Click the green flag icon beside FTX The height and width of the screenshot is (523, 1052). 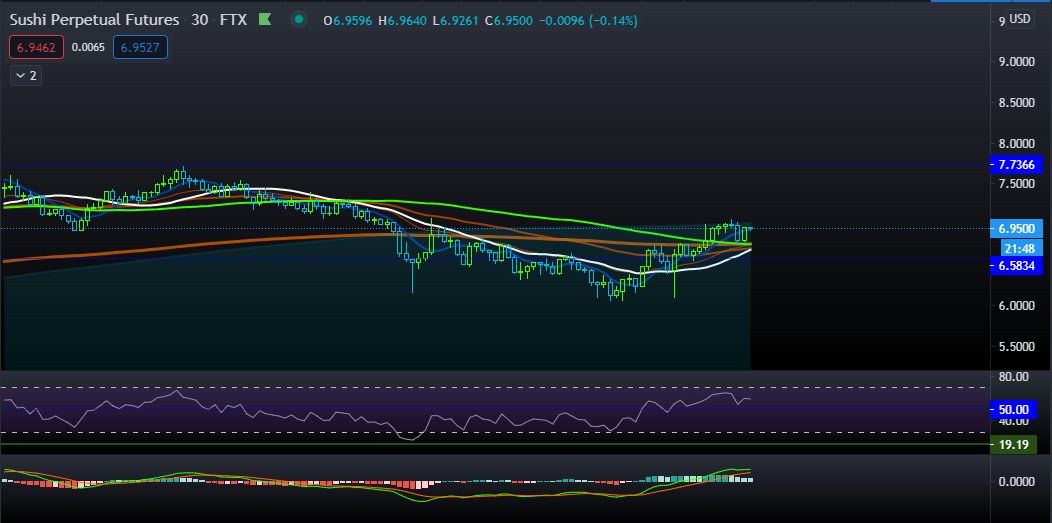(265, 20)
